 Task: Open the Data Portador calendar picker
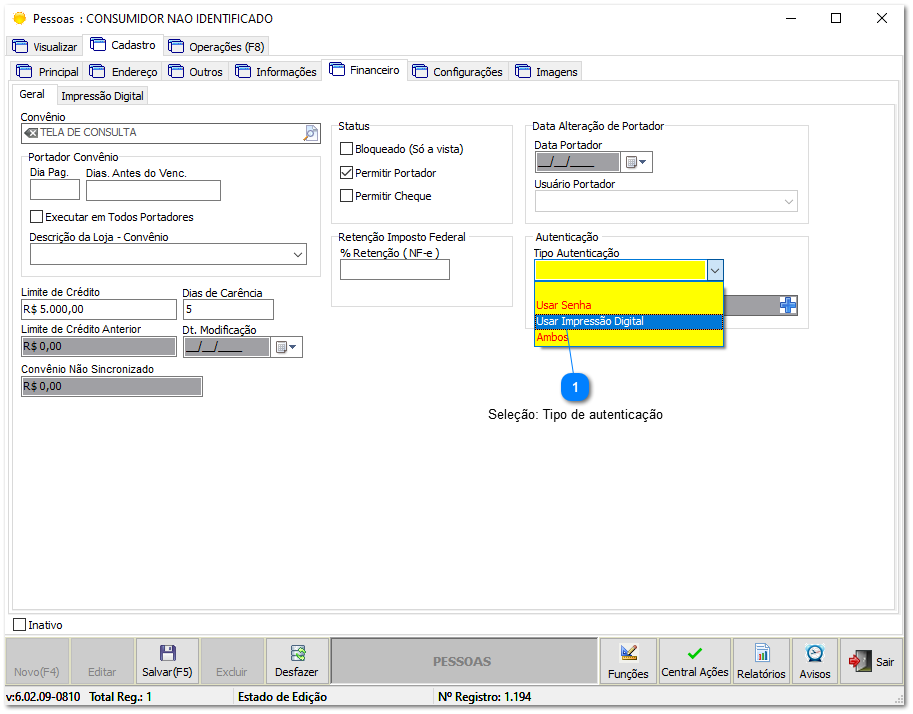tap(637, 162)
